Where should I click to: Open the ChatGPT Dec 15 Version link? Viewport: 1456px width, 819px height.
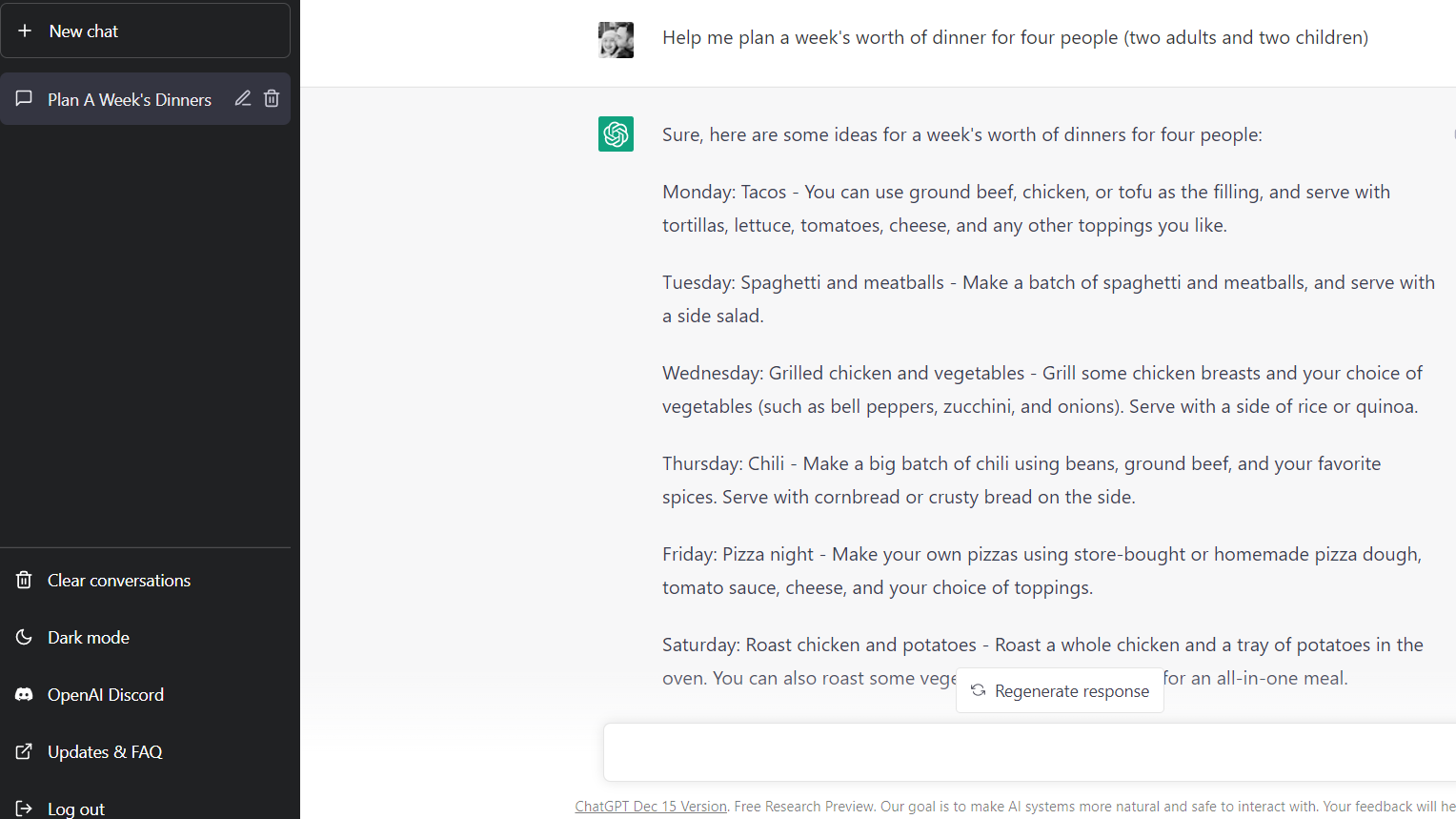651,807
